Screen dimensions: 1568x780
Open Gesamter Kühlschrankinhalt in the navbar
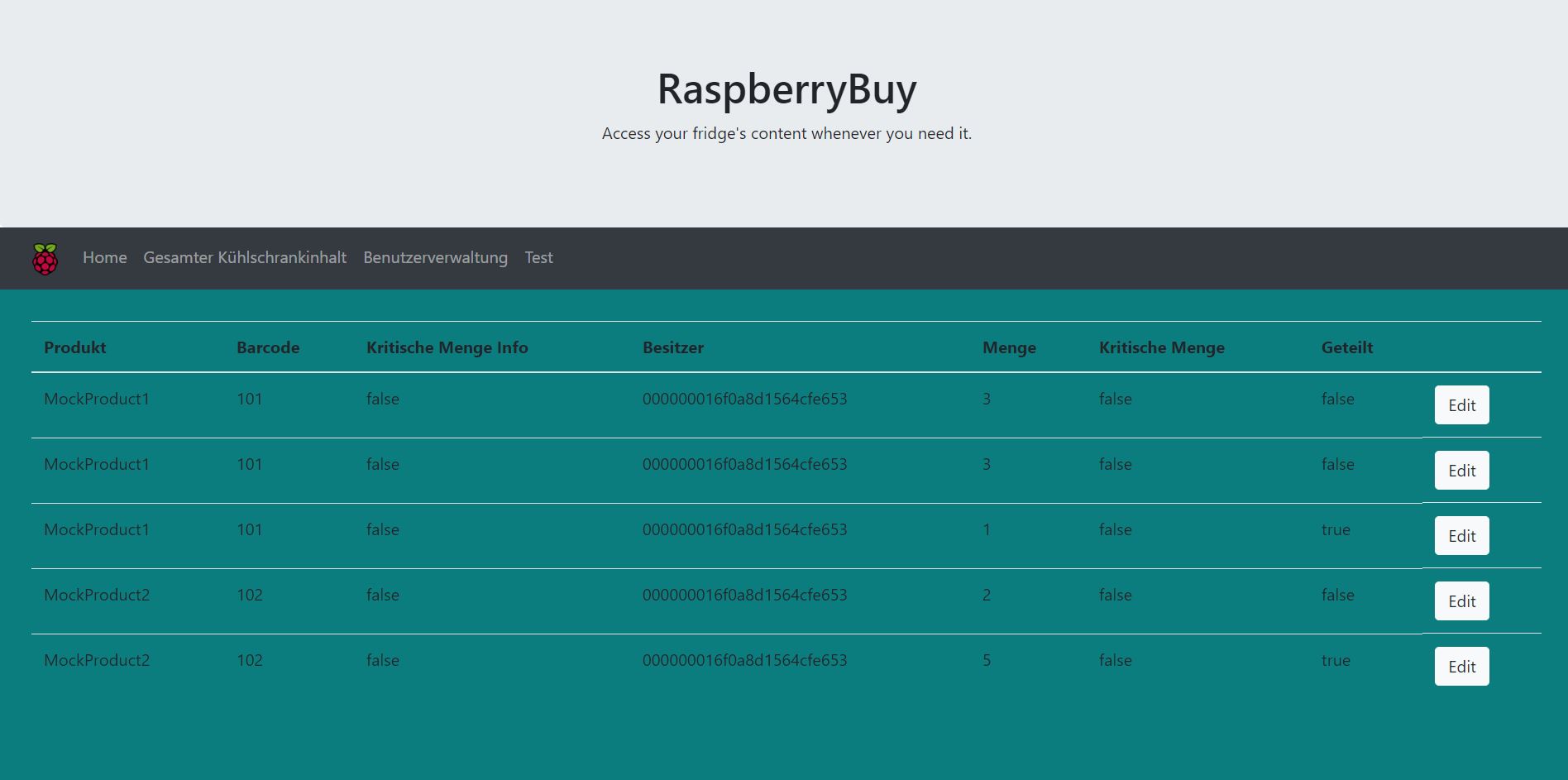point(245,257)
